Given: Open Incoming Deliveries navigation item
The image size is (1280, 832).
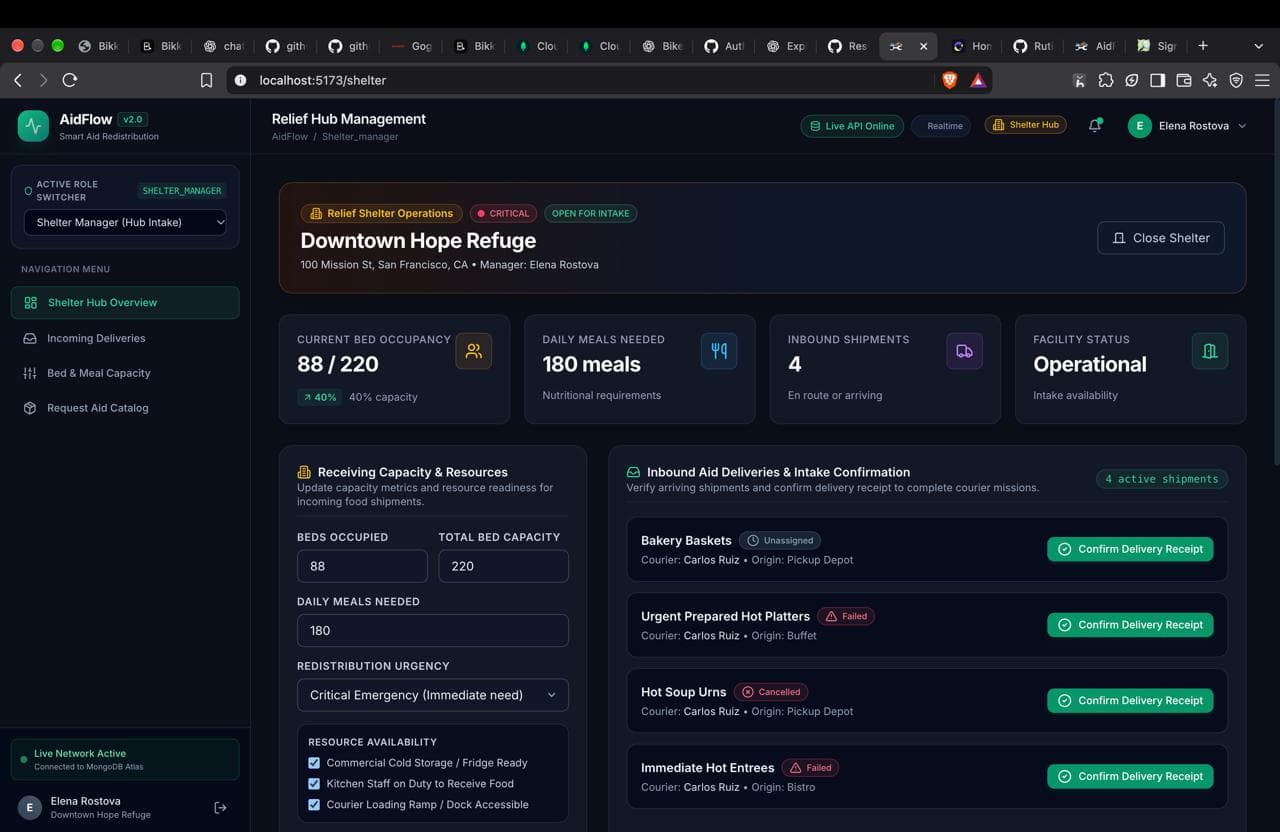Looking at the screenshot, I should click(125, 338).
